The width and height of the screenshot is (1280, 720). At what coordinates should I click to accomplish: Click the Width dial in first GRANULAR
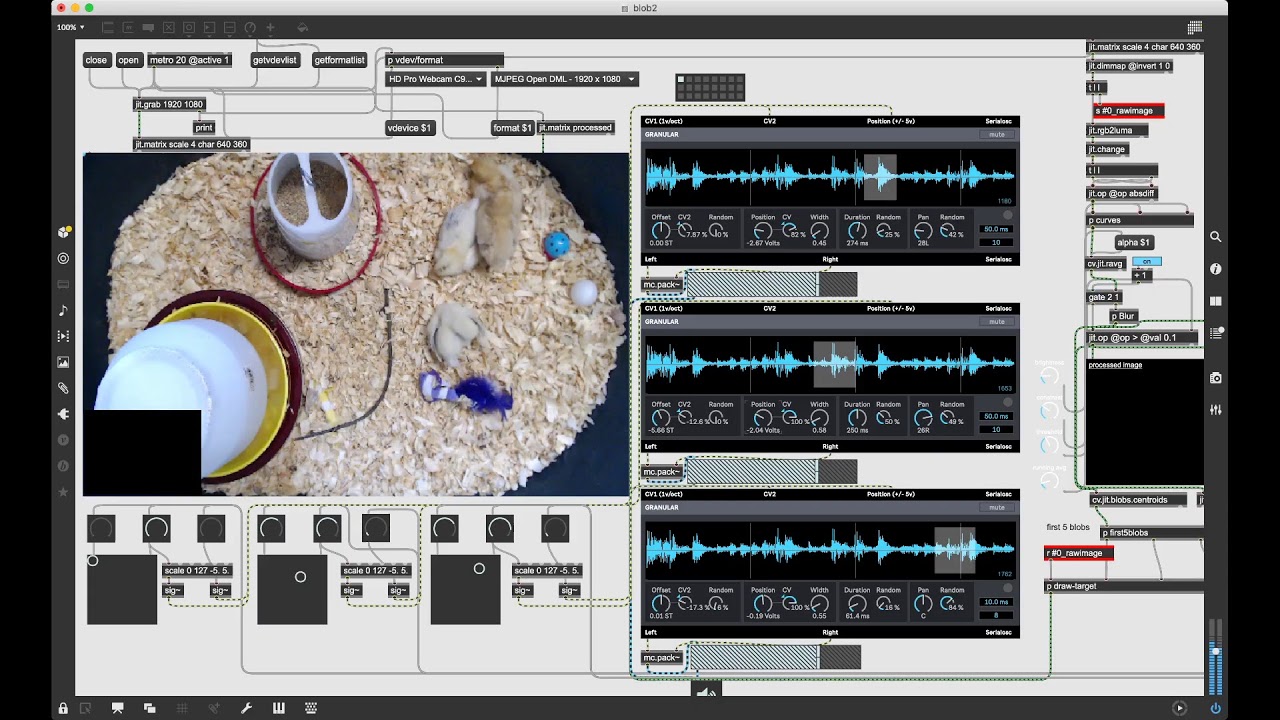tap(819, 231)
